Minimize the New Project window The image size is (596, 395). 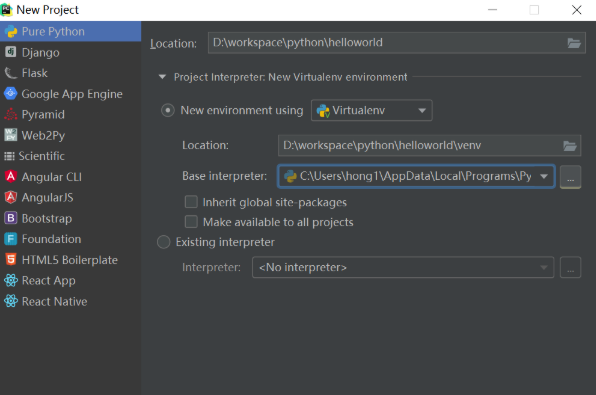click(x=493, y=10)
